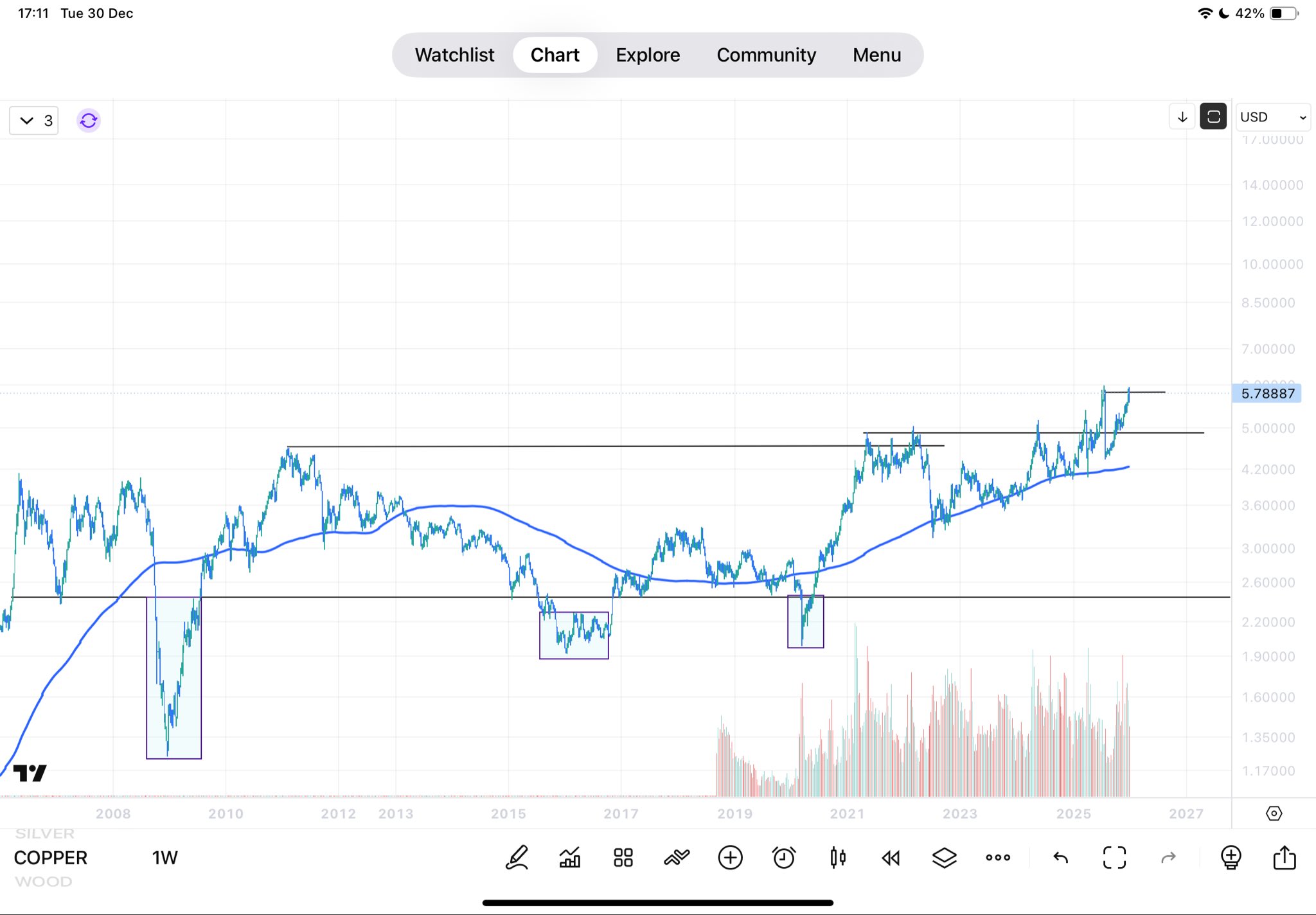Expand the indicators legend chevron showing 3
Image resolution: width=1316 pixels, height=915 pixels.
tap(34, 121)
